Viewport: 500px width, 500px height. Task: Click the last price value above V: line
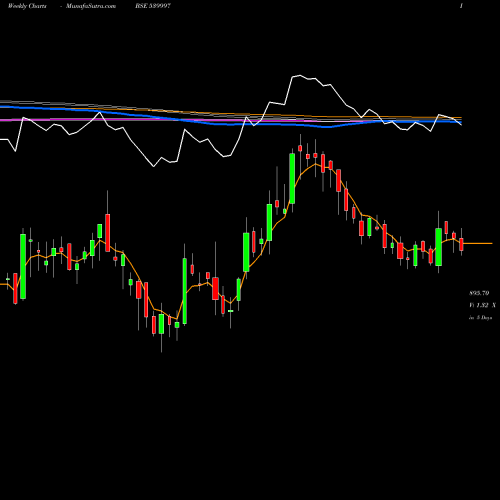[479, 293]
